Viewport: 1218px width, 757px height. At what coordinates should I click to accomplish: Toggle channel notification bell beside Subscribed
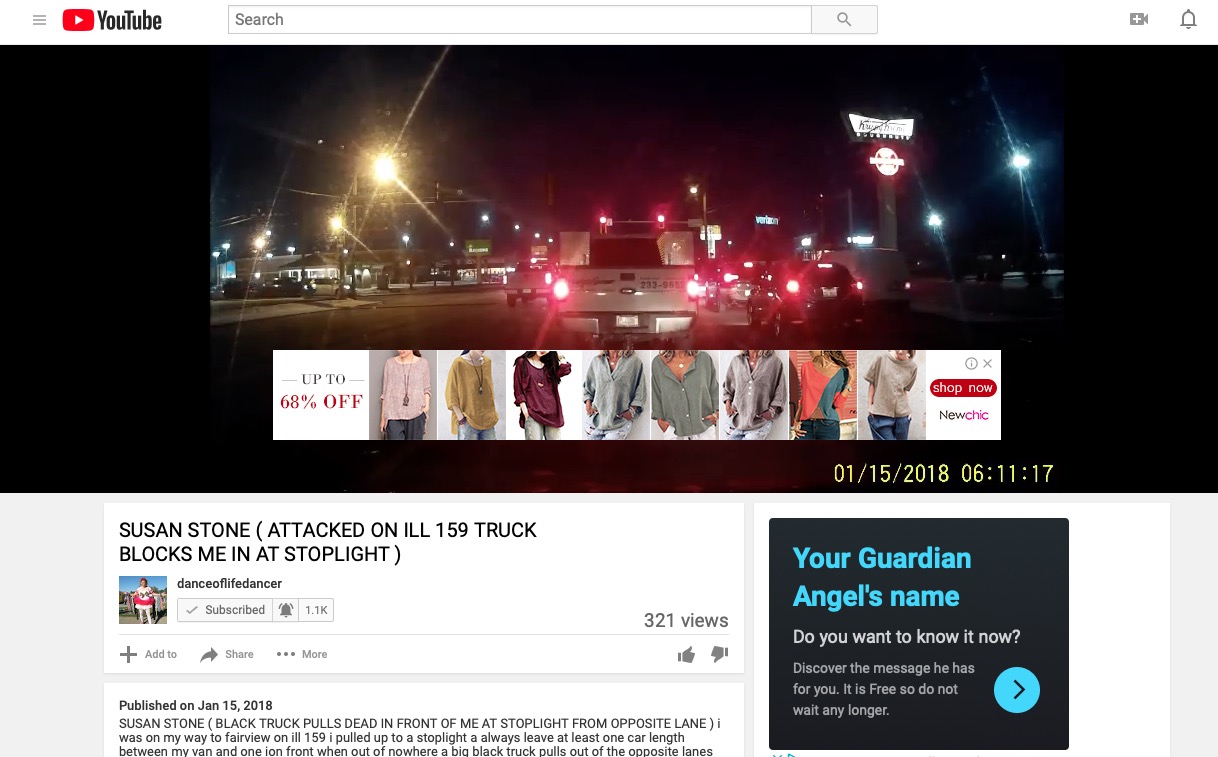pyautogui.click(x=287, y=610)
